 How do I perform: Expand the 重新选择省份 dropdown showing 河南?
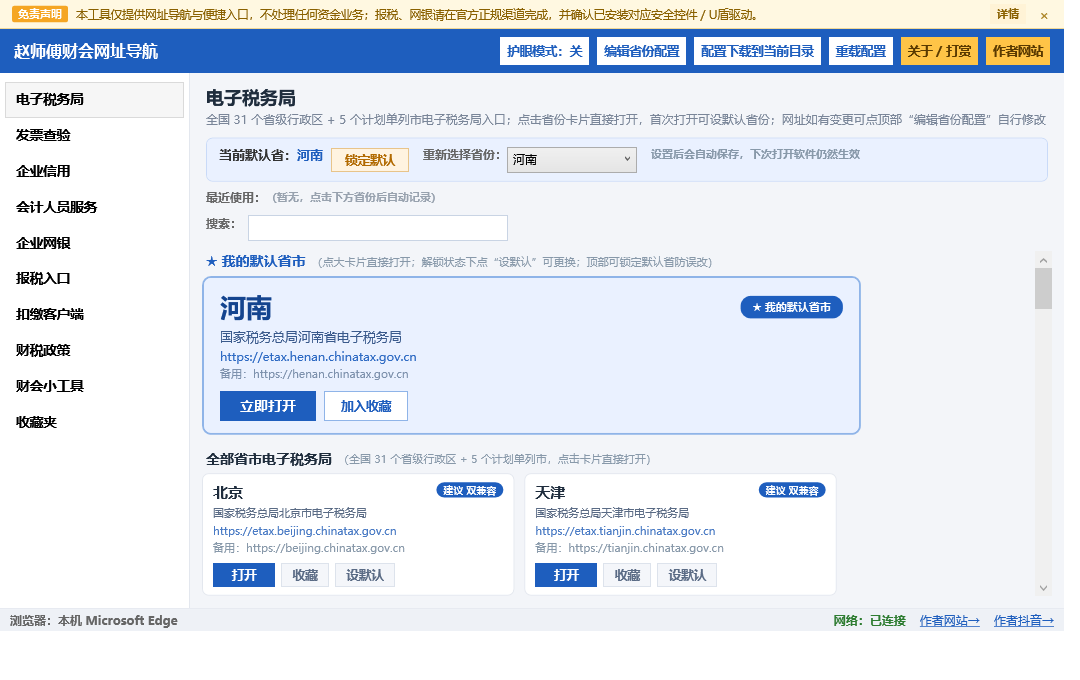(572, 160)
